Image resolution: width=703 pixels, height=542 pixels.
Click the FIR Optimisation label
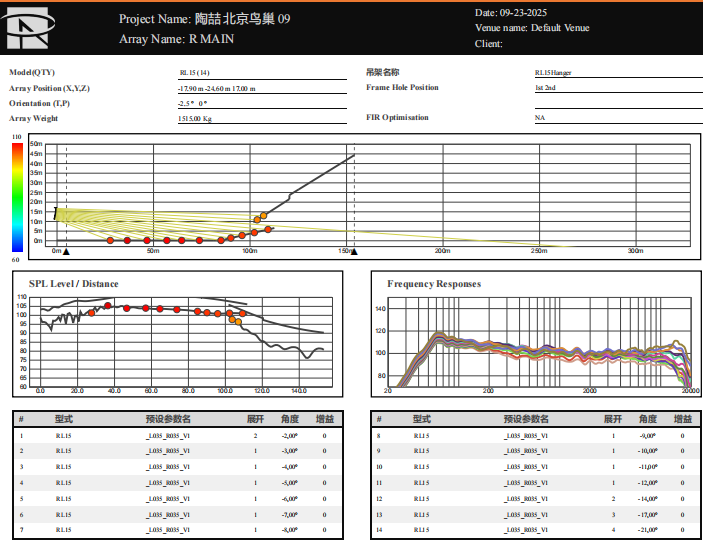point(397,117)
